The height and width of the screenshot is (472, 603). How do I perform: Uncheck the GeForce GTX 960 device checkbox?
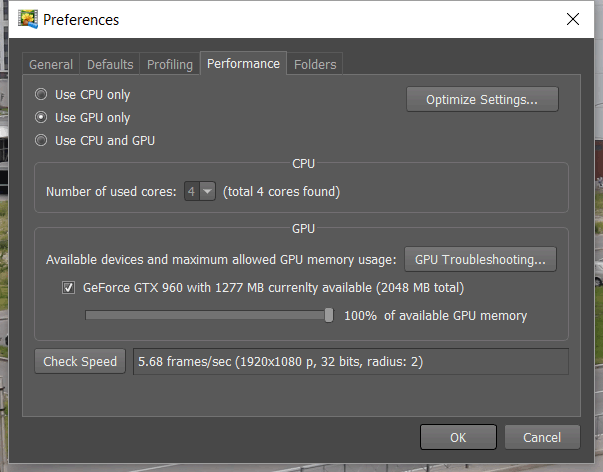[69, 288]
